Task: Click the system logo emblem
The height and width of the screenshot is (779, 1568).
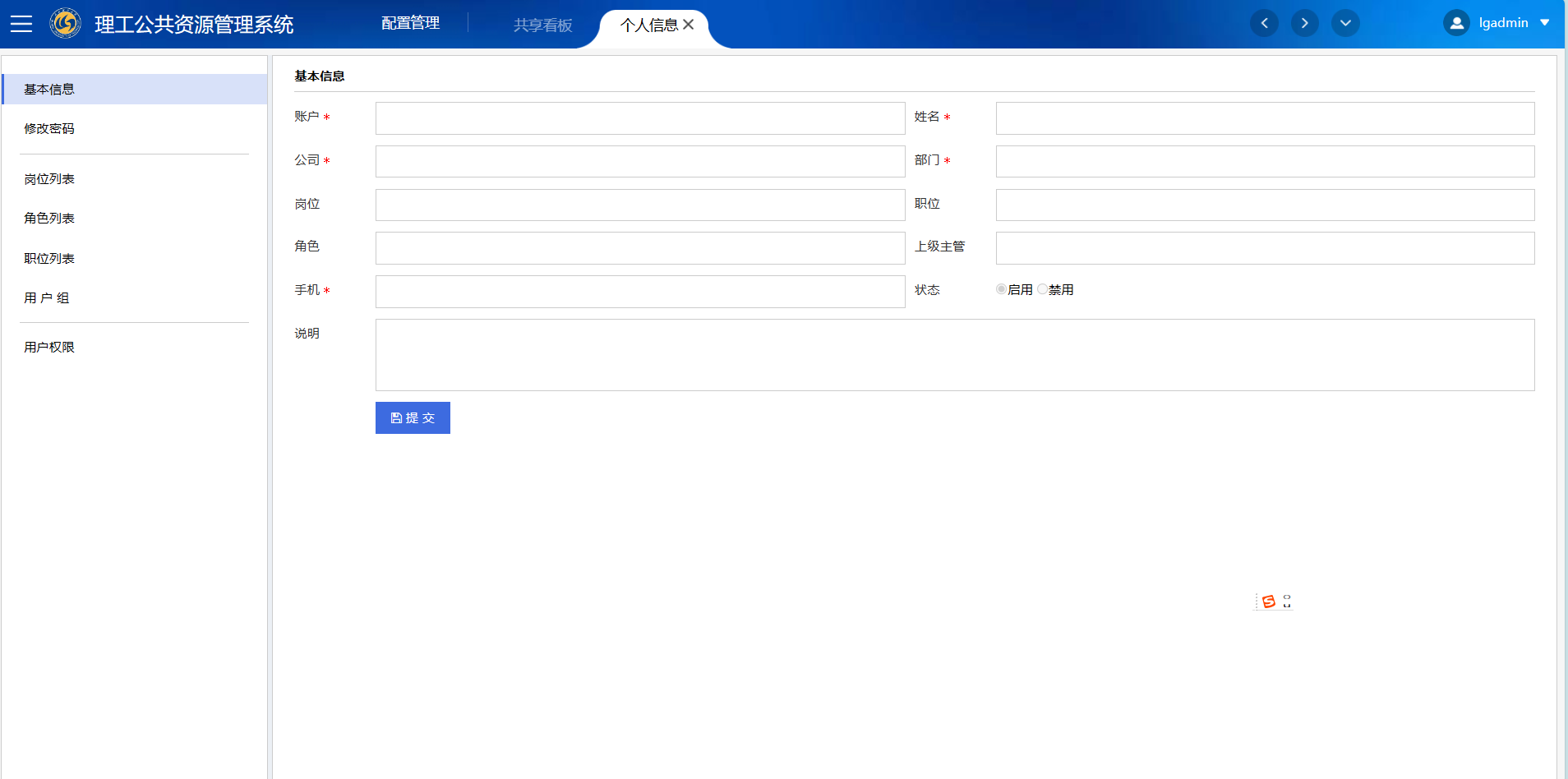Action: (65, 23)
